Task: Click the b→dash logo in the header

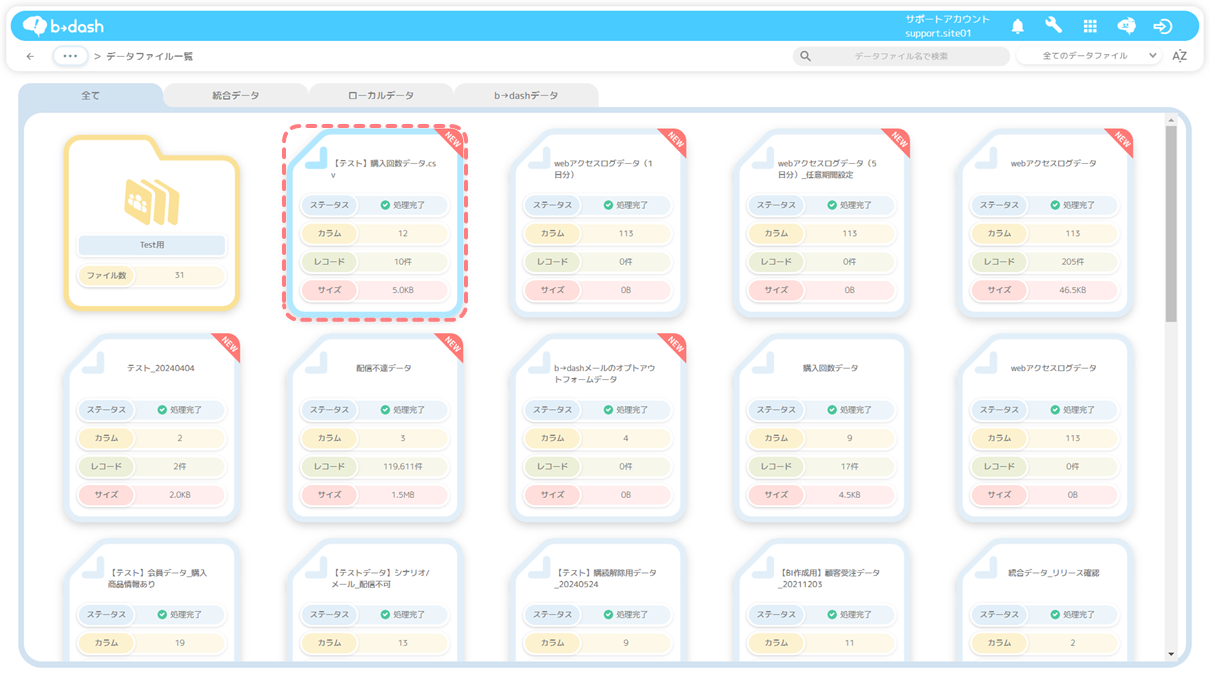Action: point(63,26)
